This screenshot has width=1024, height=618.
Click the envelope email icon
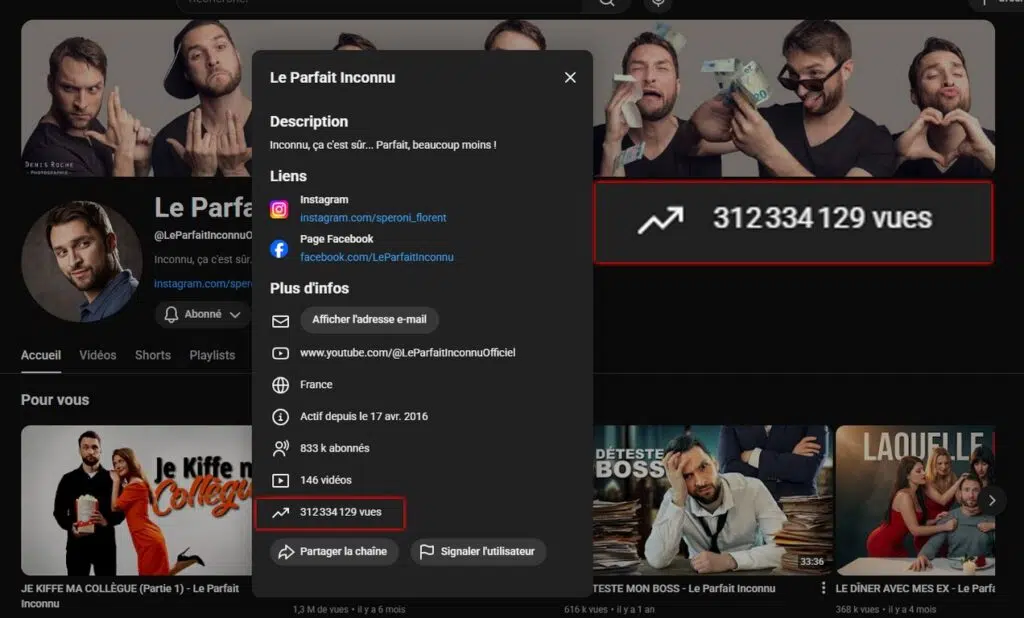point(280,321)
